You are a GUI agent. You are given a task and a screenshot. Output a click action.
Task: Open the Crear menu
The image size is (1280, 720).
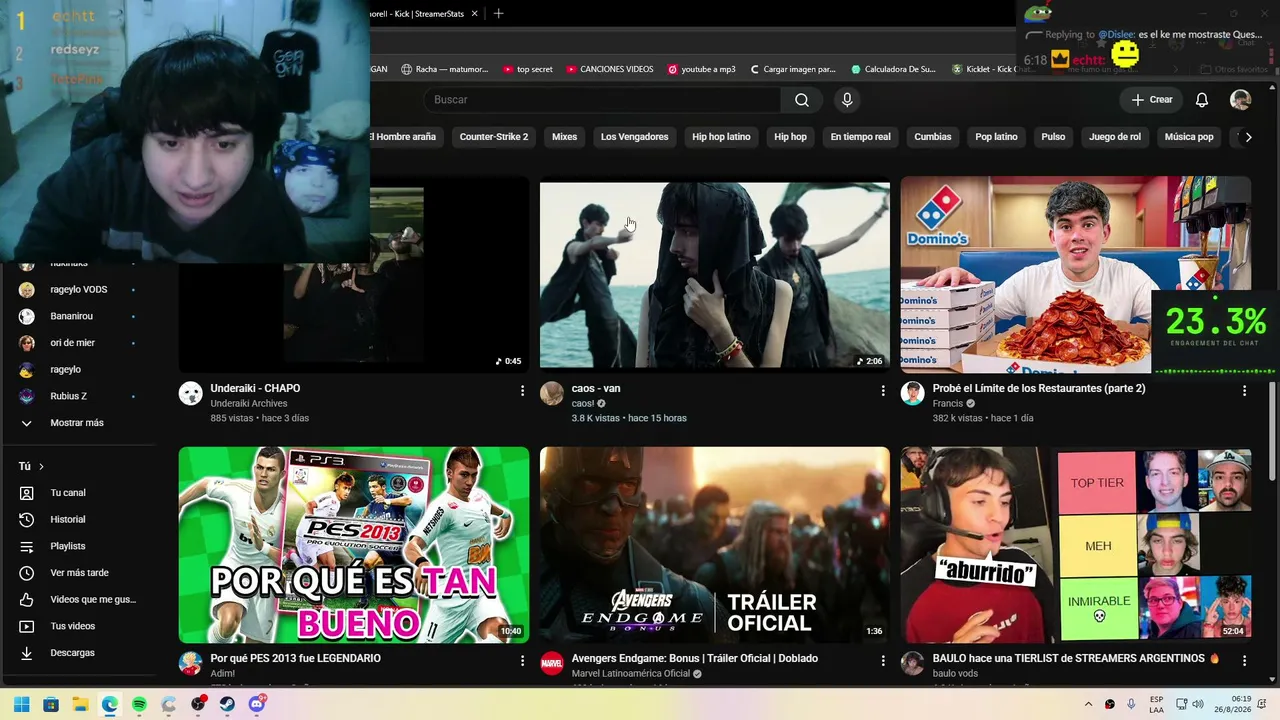tap(1152, 100)
